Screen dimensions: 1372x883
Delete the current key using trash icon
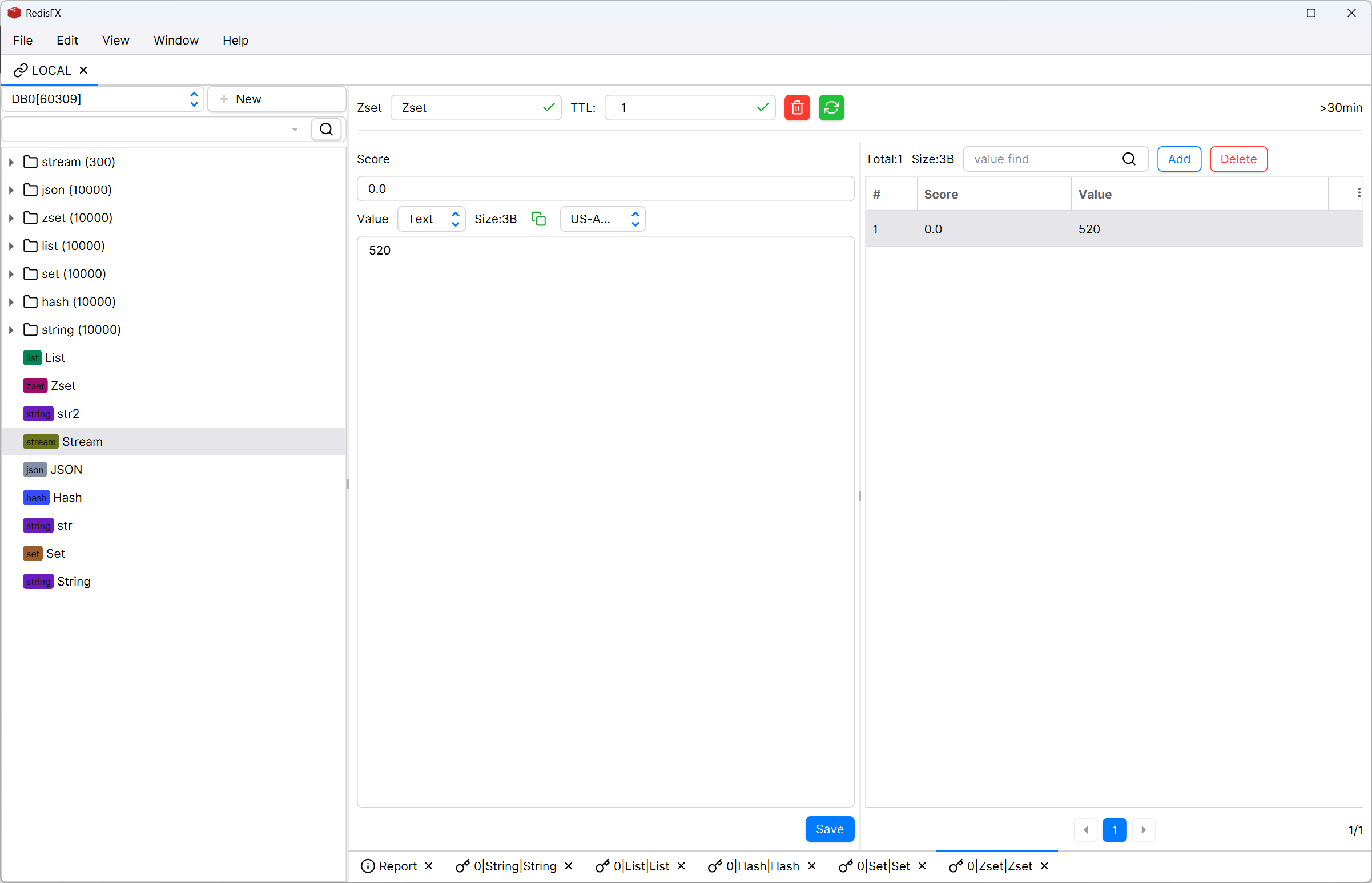pyautogui.click(x=796, y=107)
